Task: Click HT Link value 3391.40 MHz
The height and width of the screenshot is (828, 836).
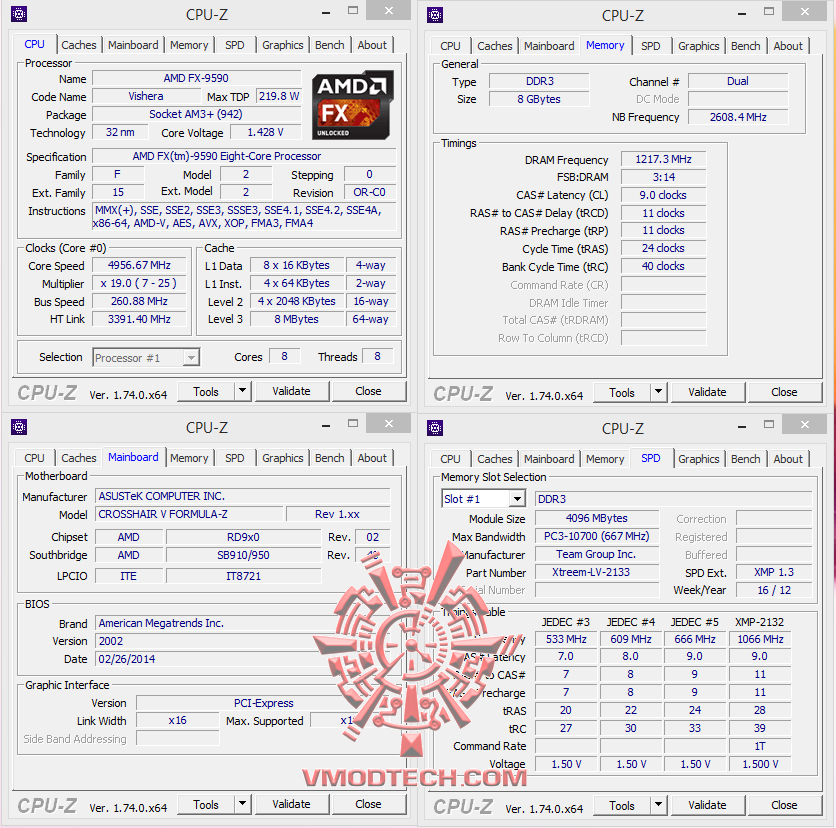Action: (139, 319)
